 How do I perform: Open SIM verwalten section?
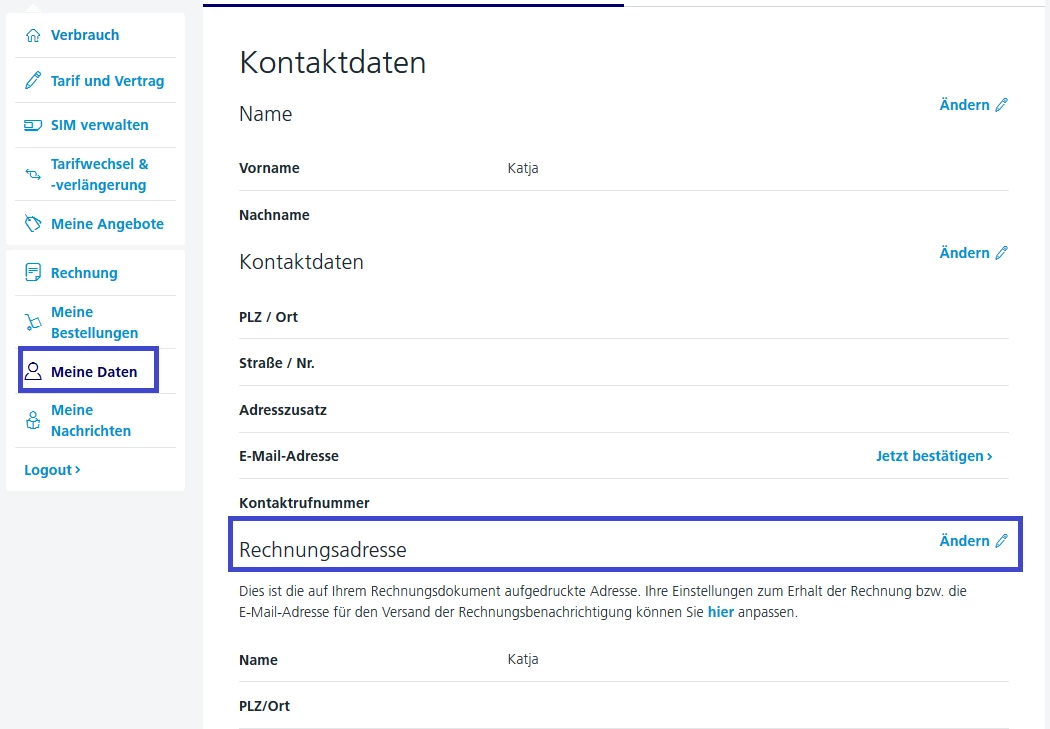coord(100,125)
